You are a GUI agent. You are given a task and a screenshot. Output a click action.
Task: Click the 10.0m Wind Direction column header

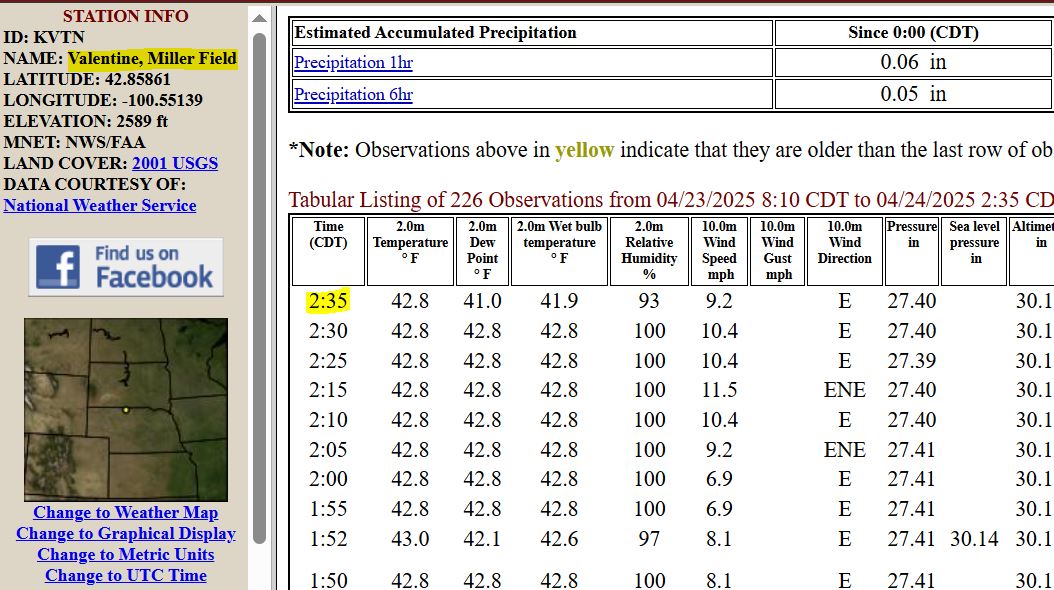coord(845,251)
